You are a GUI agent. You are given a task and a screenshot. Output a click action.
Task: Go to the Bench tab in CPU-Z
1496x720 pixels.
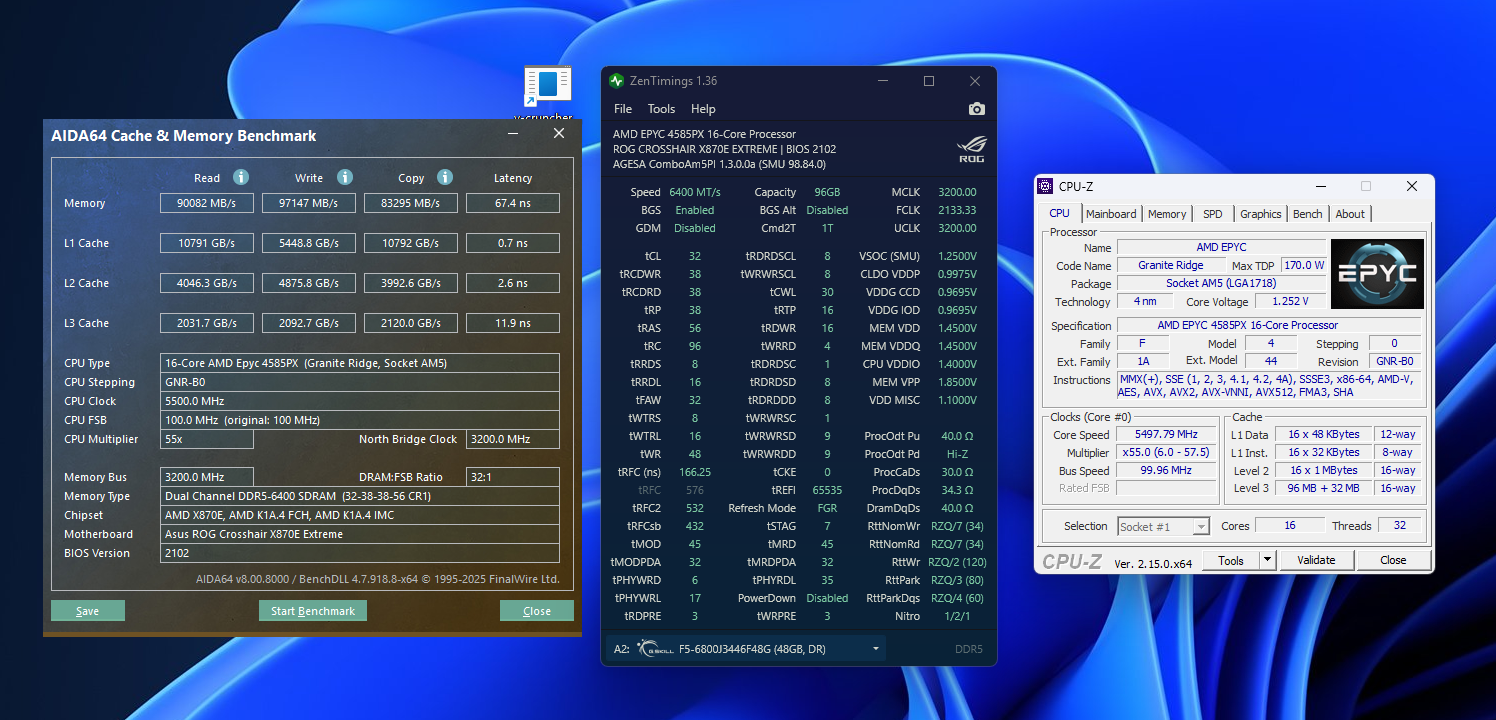click(x=1308, y=214)
